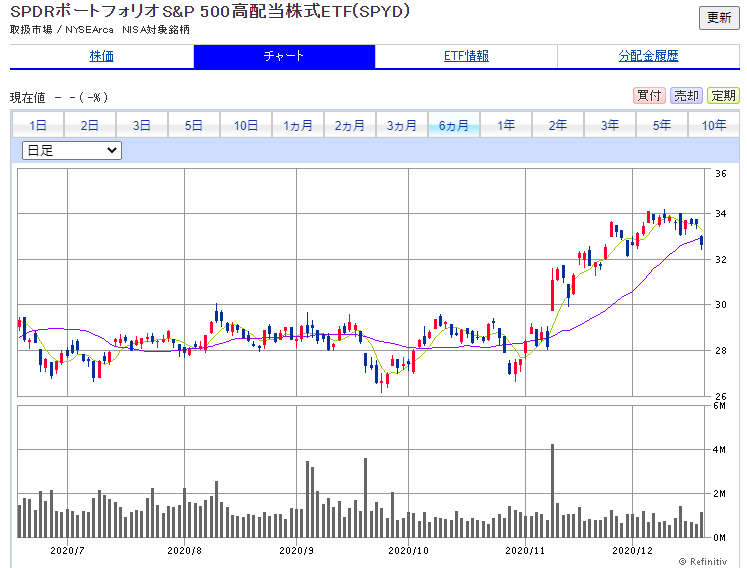The height and width of the screenshot is (568, 747).
Task: Select the 3日 chart period
Action: pos(141,125)
